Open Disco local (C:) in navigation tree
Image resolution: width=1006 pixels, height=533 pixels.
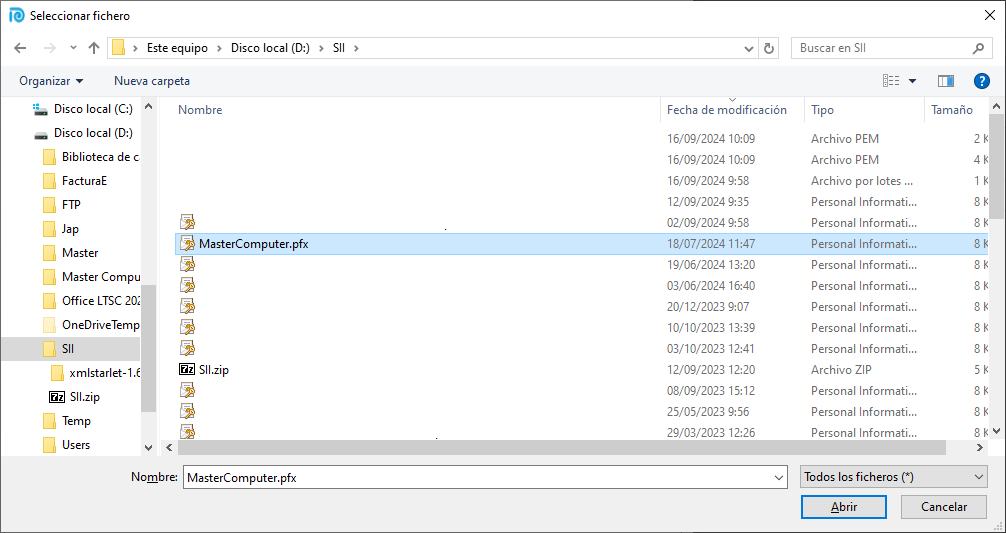[92, 109]
